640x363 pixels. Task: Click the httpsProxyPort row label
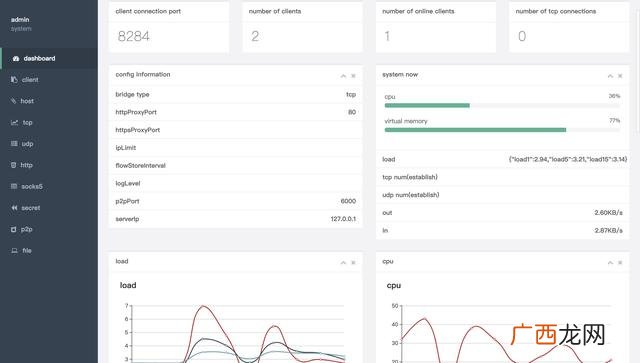coord(138,130)
